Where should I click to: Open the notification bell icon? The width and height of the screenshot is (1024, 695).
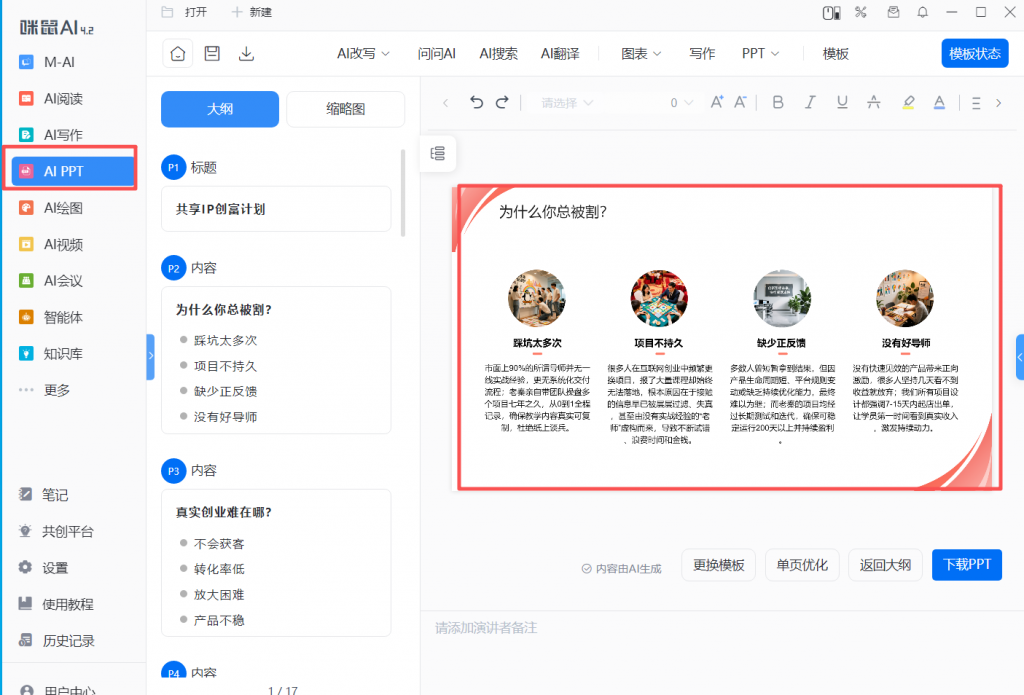(x=922, y=12)
